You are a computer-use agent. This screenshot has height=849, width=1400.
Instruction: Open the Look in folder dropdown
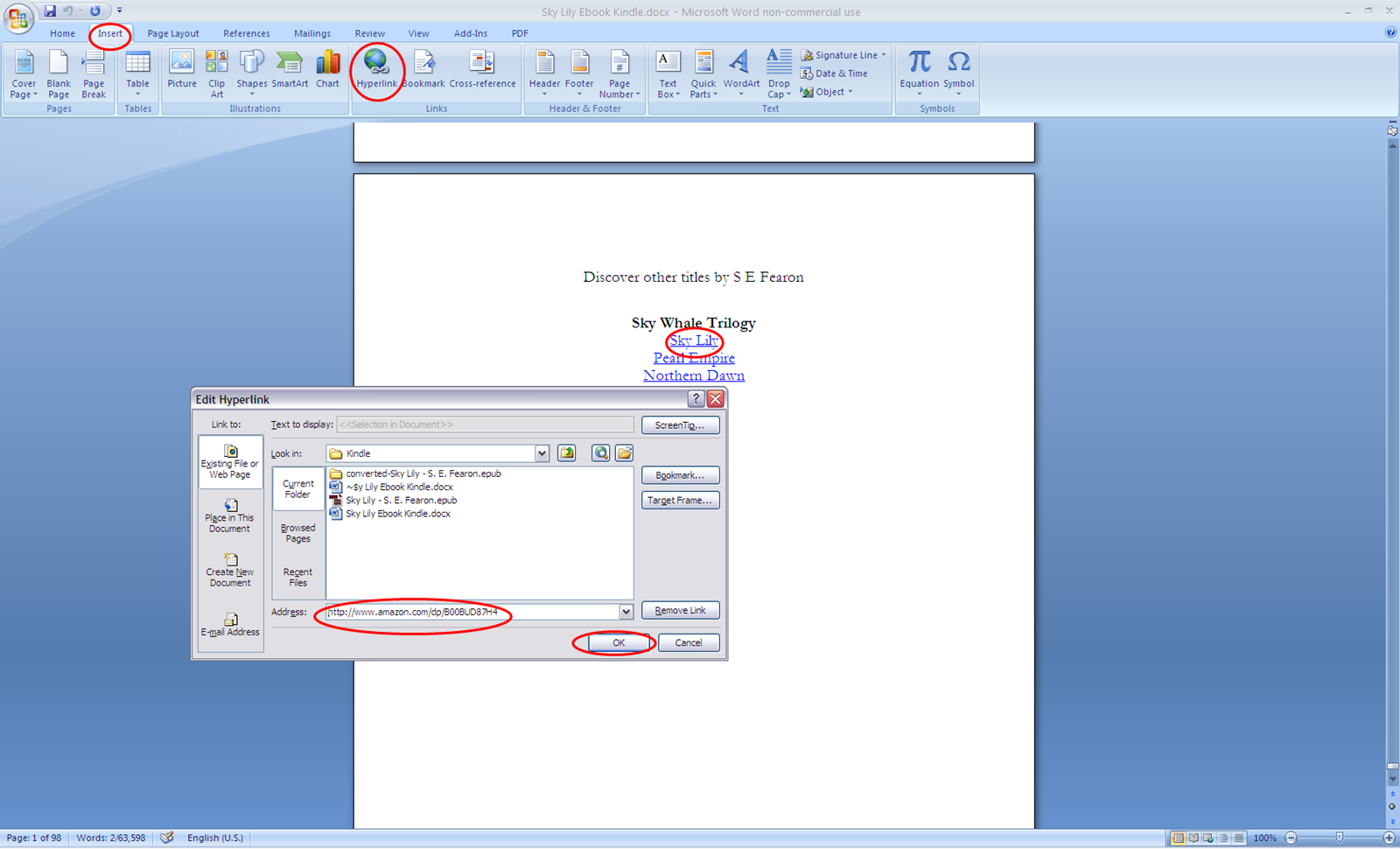point(541,453)
